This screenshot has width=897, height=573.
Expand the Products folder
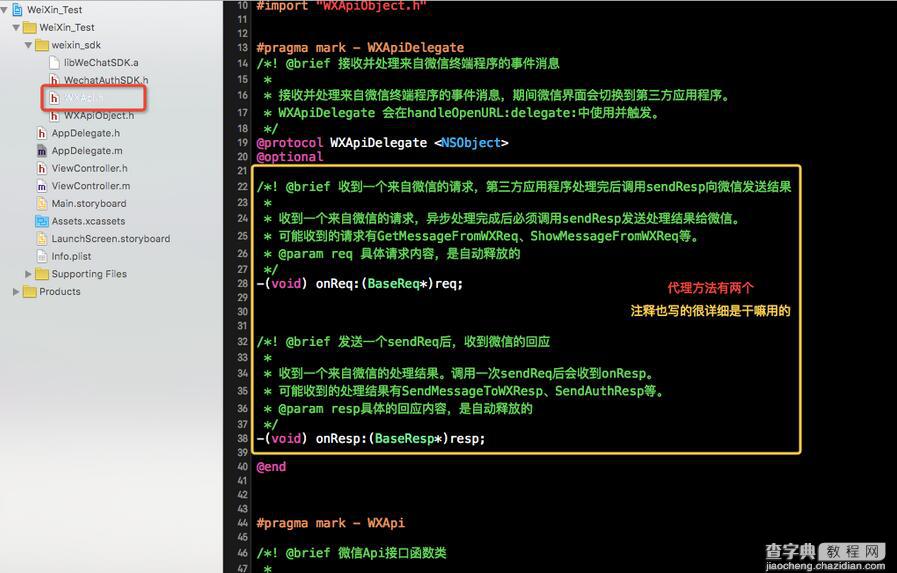(16, 292)
